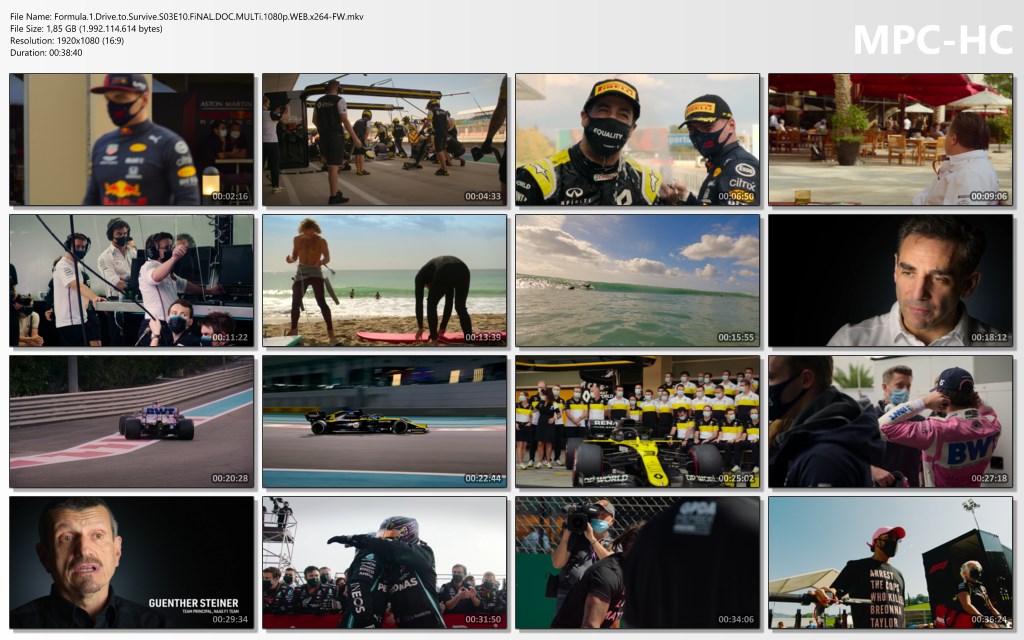Click the Resolution 1920x1080 text line

tap(75, 41)
